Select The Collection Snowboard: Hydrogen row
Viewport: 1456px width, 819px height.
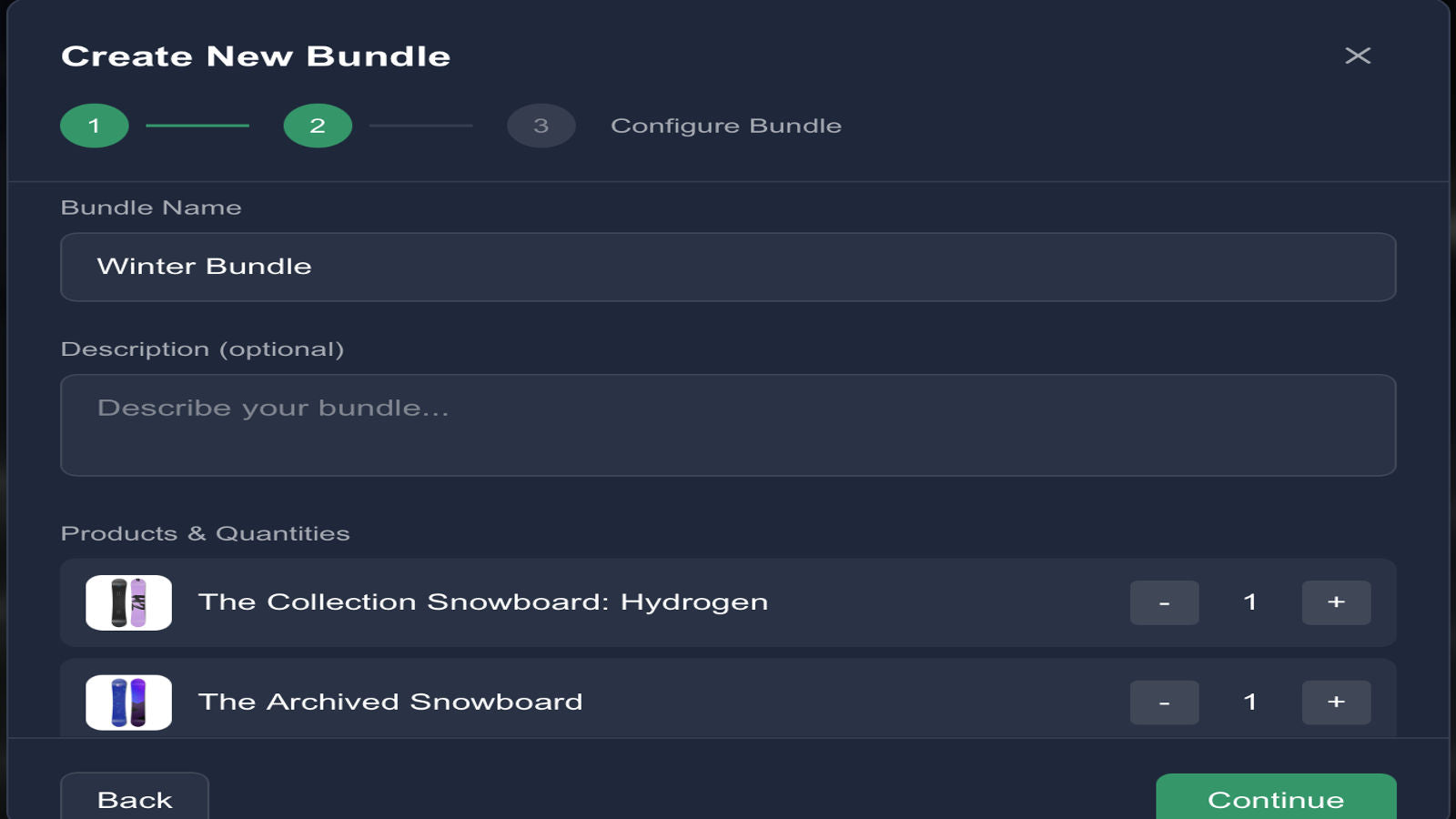637,602
